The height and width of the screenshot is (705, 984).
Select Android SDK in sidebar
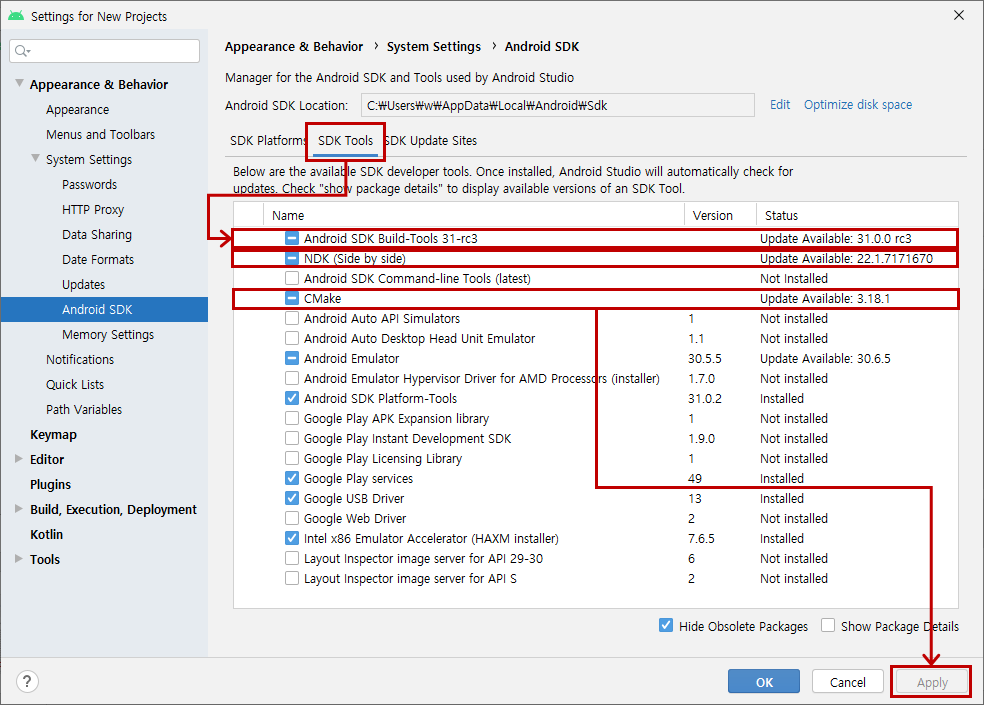tap(104, 309)
